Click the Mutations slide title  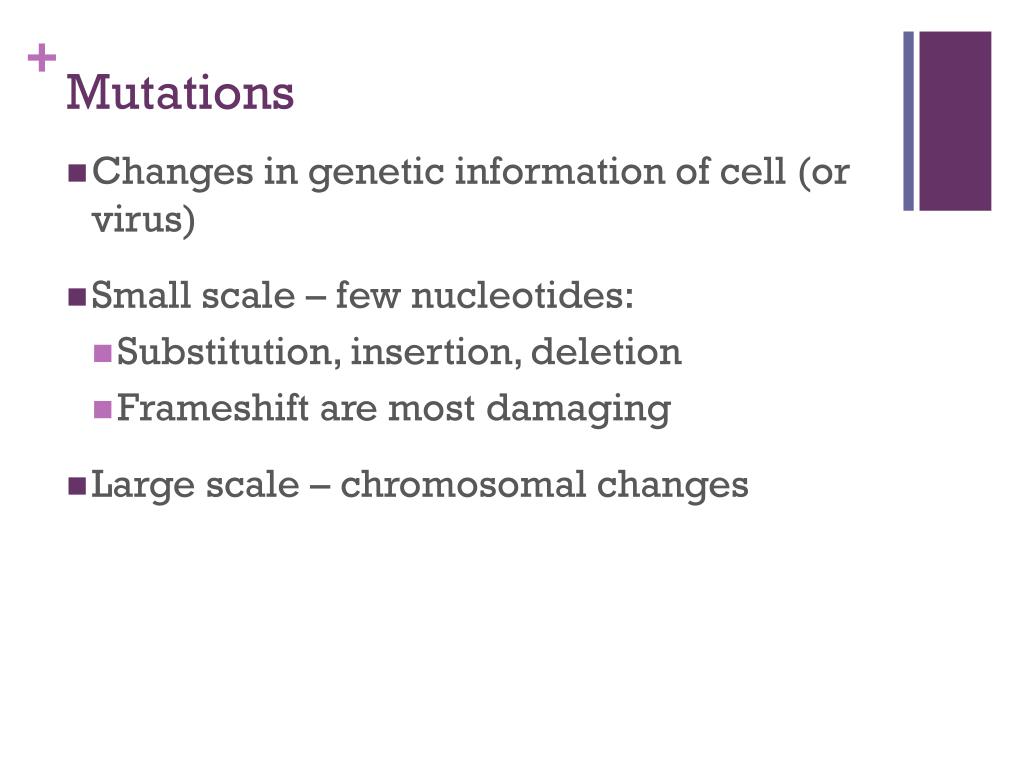(x=180, y=92)
